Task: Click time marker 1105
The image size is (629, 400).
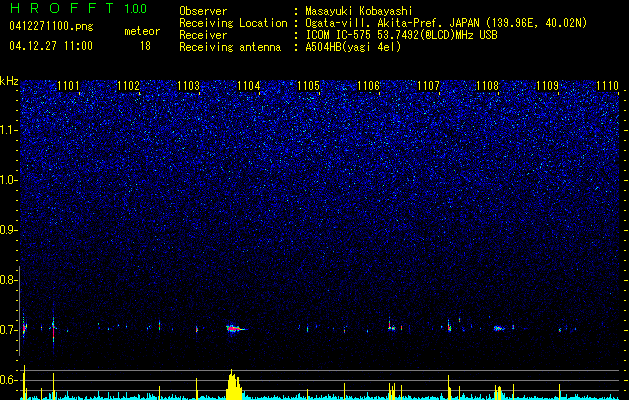Action: pyautogui.click(x=308, y=86)
